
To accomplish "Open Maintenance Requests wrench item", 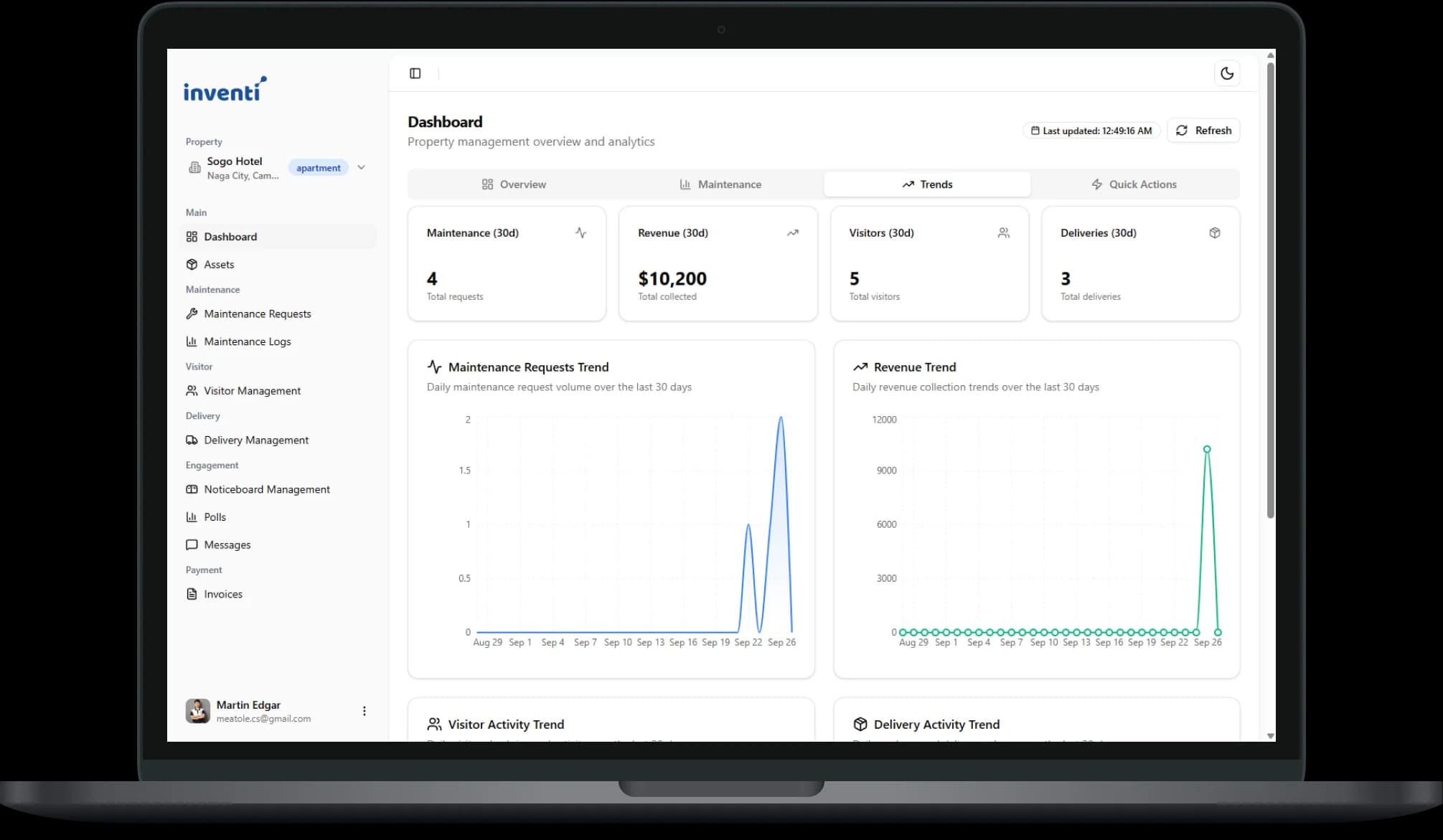I will (257, 314).
